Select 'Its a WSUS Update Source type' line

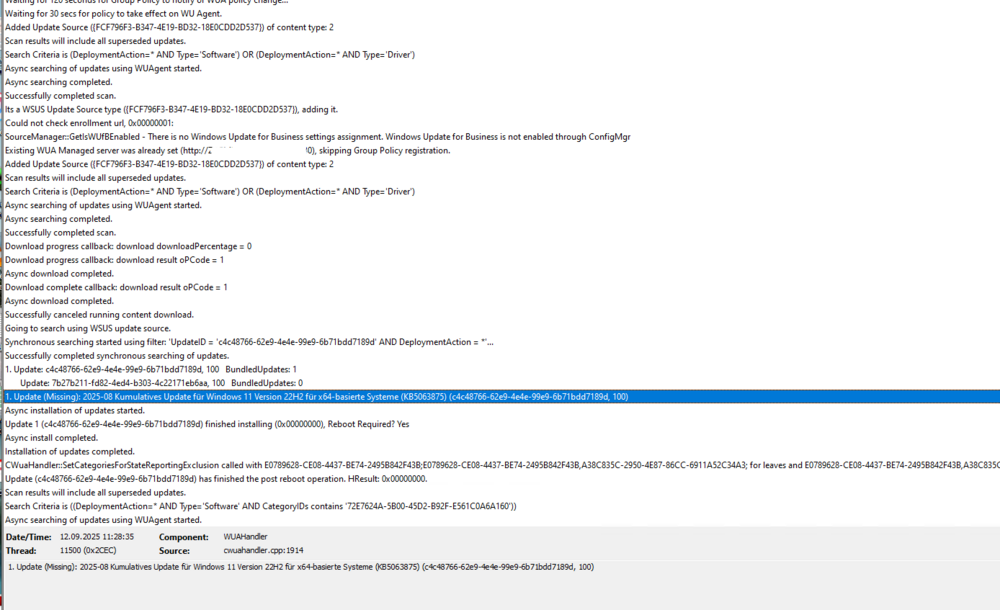[x=171, y=110]
